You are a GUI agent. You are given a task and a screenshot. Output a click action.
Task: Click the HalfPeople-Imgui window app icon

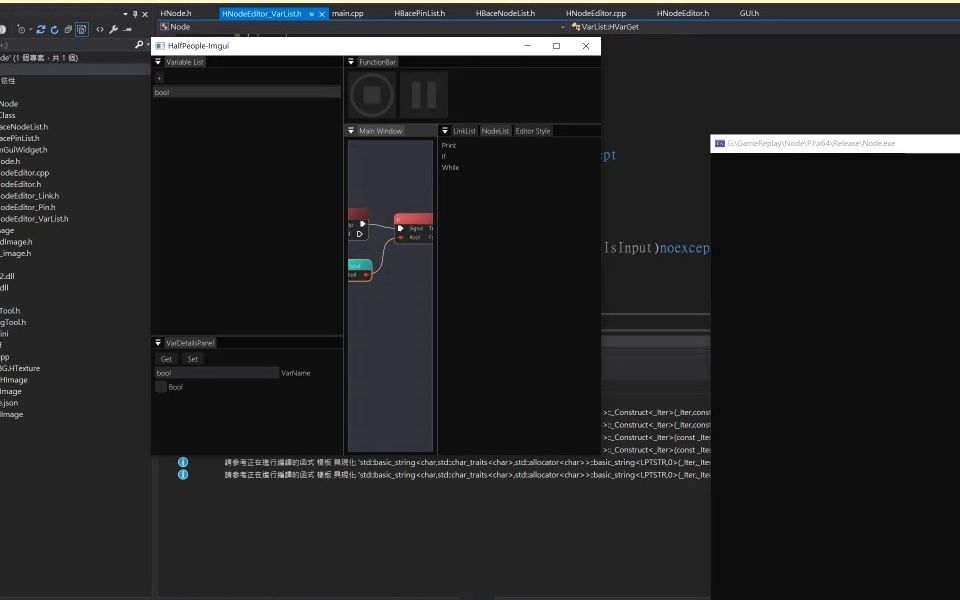click(159, 46)
